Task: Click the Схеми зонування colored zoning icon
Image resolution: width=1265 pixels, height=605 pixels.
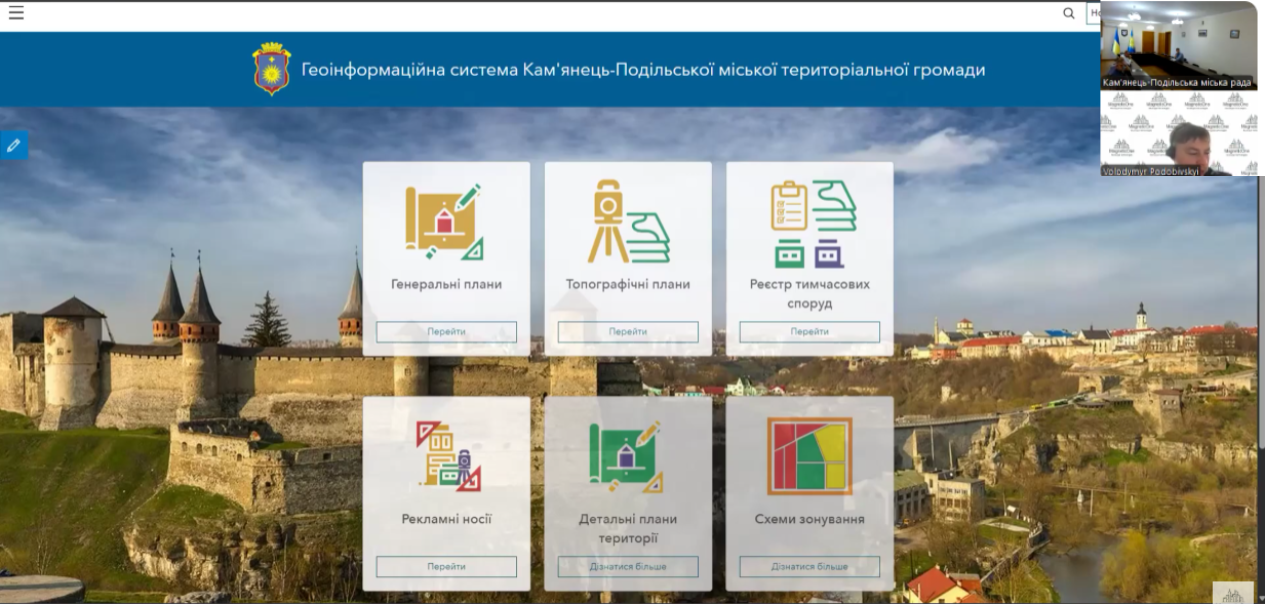Action: (x=809, y=456)
